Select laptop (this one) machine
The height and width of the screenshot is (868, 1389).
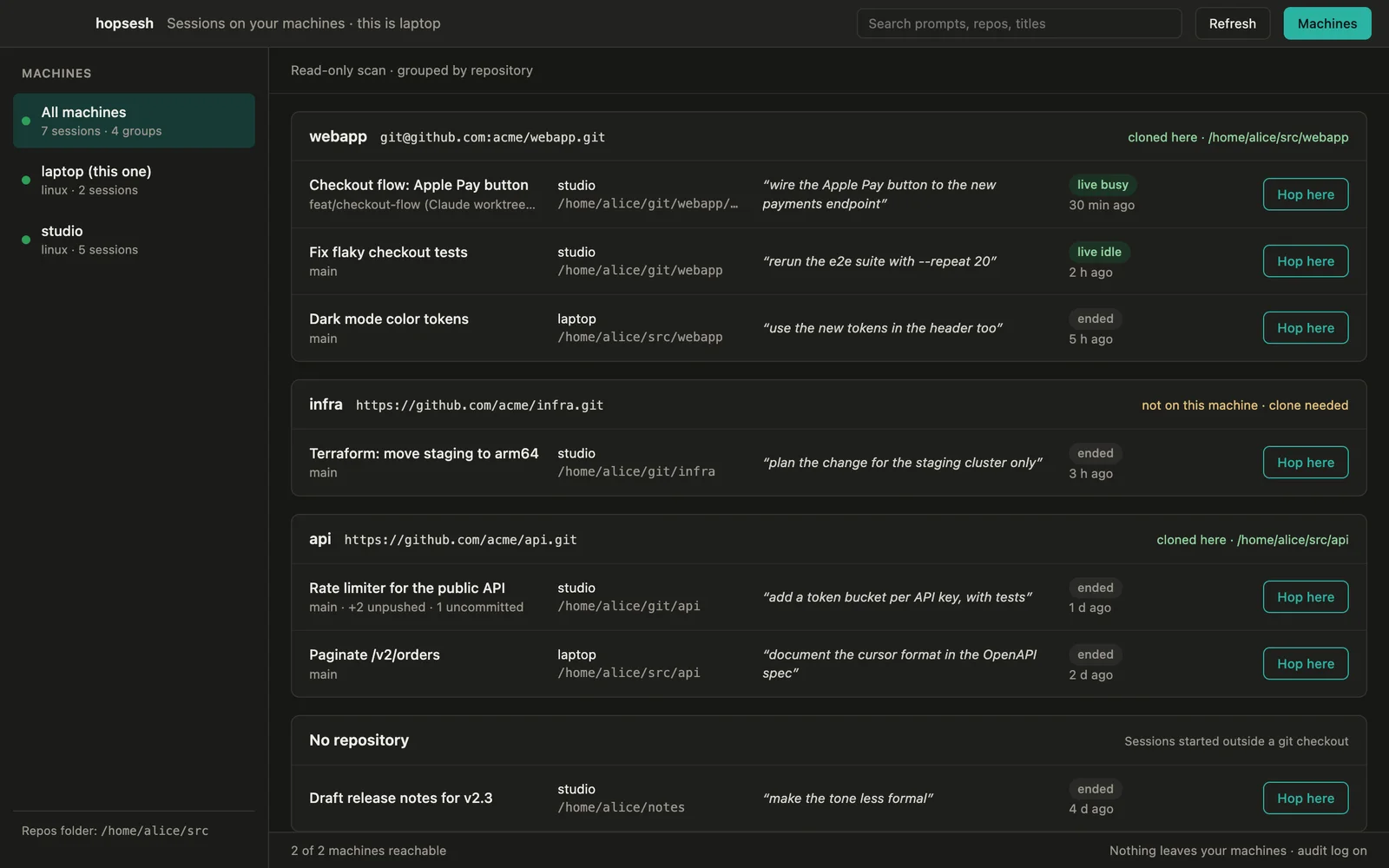click(x=134, y=180)
